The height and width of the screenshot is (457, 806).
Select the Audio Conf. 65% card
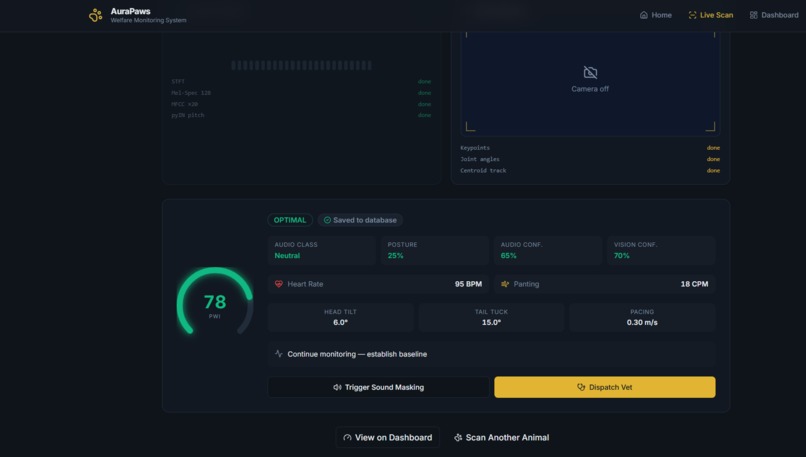[548, 250]
